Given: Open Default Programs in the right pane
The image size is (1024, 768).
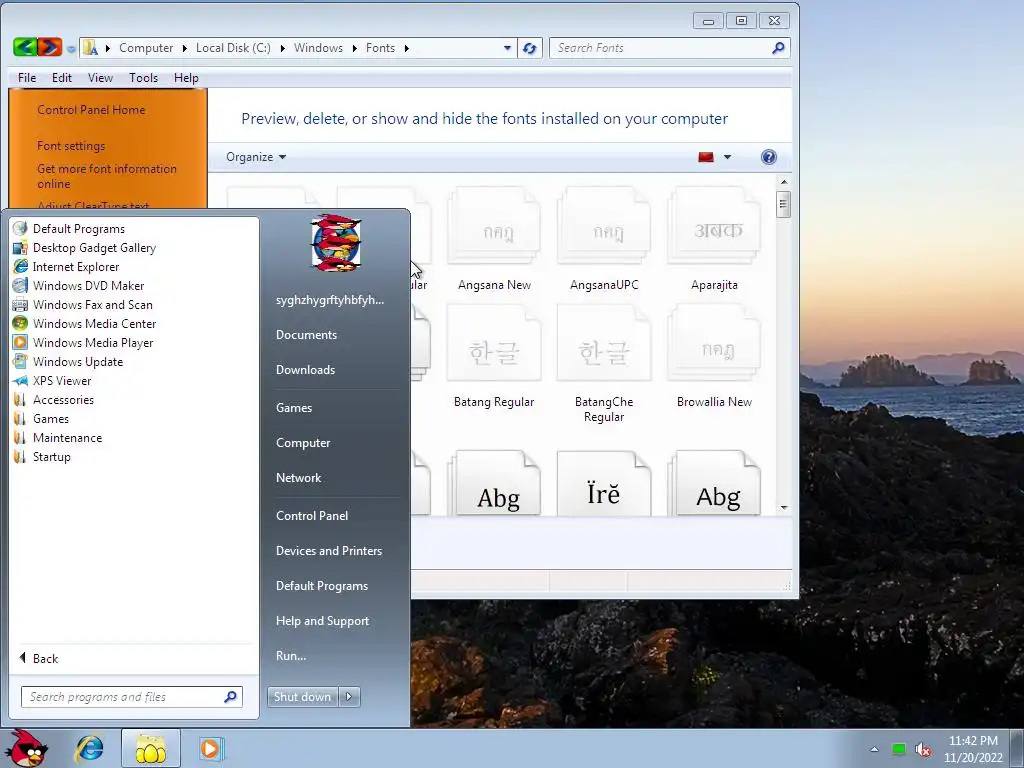Looking at the screenshot, I should click(322, 586).
